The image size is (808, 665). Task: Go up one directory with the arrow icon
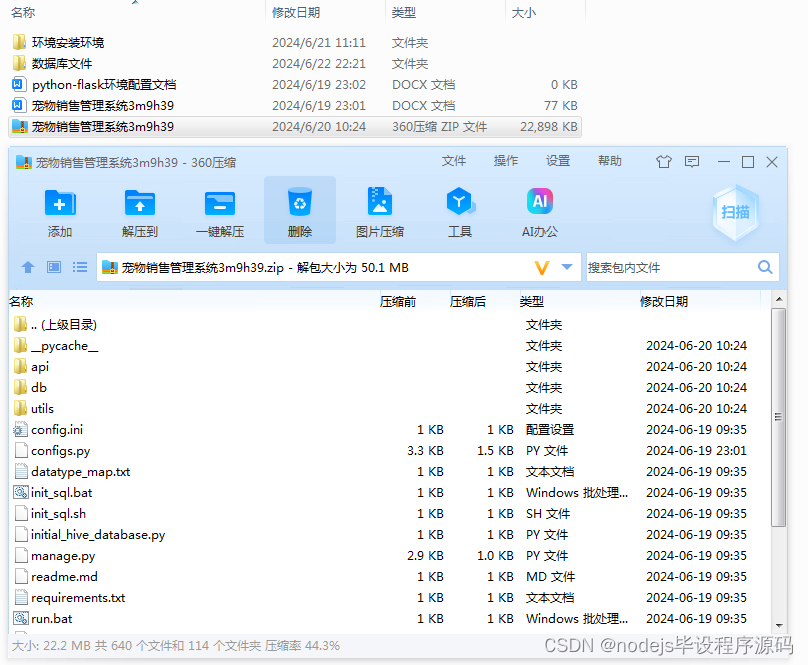tap(28, 267)
